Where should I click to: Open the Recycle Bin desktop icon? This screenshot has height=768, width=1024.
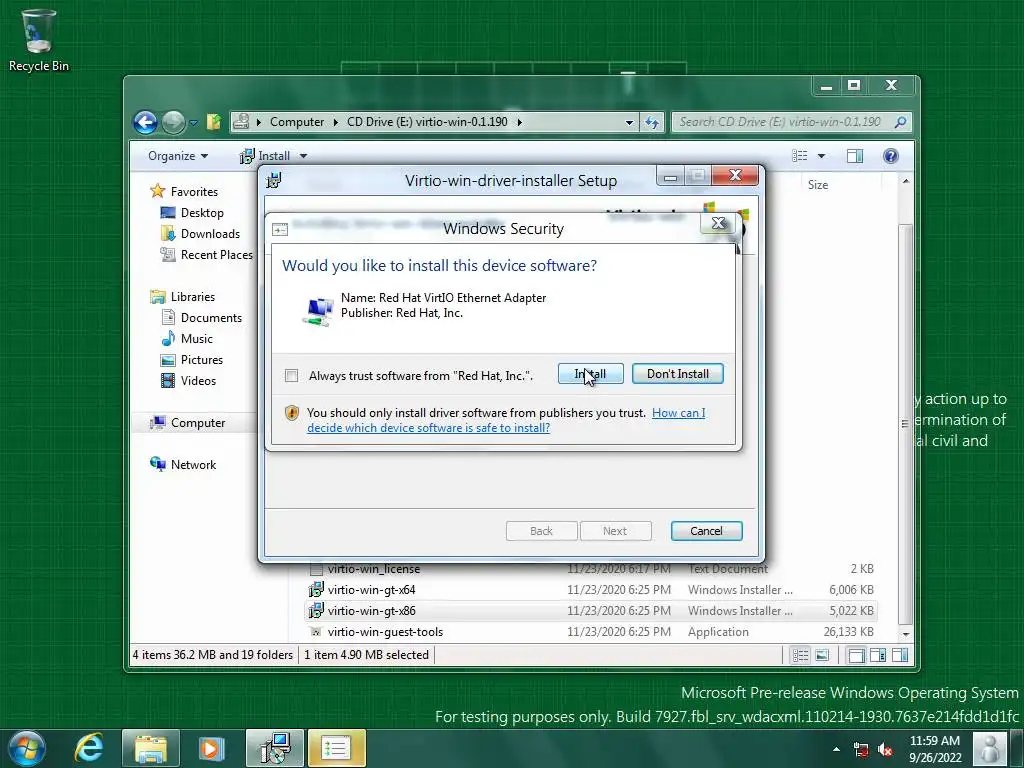39,39
